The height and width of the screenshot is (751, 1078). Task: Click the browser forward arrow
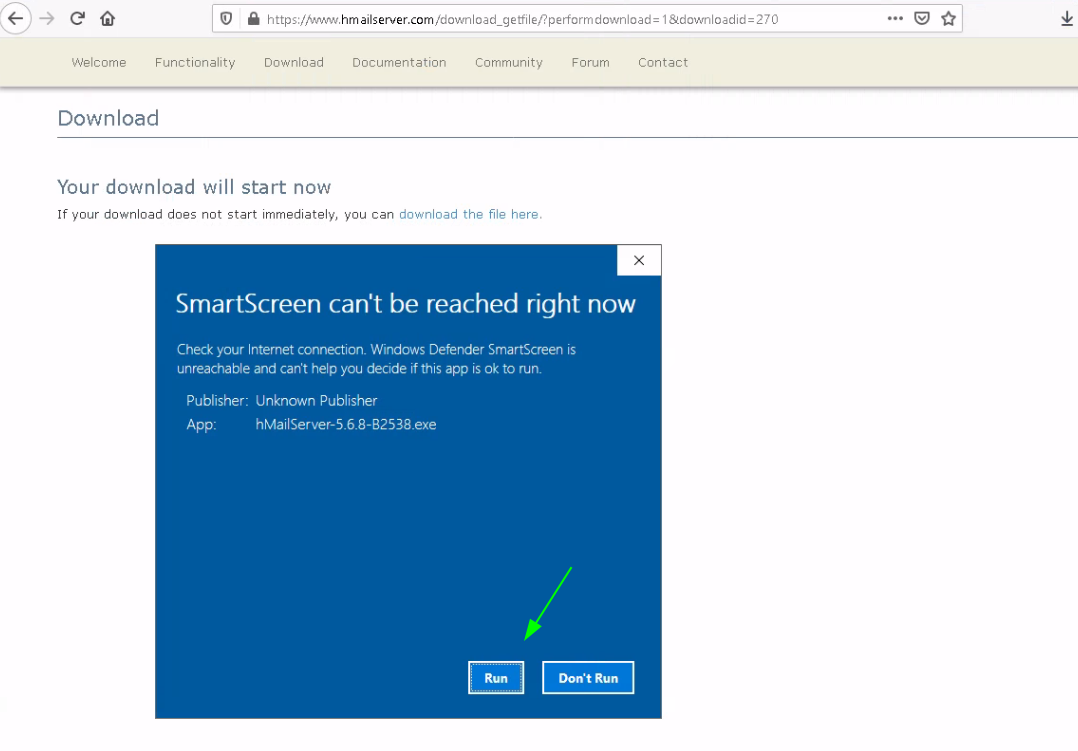[x=47, y=19]
